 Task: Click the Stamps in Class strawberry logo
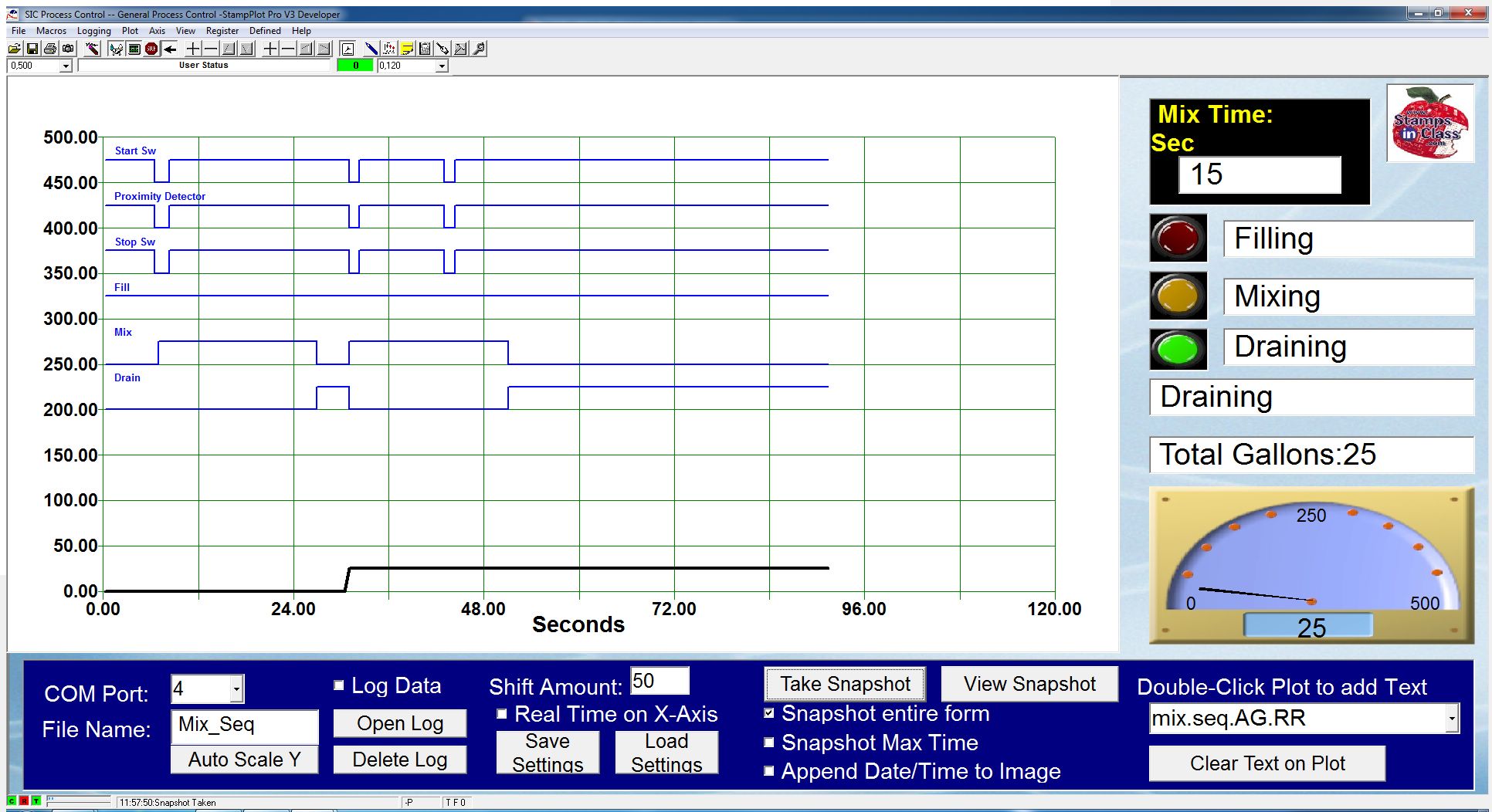1430,123
